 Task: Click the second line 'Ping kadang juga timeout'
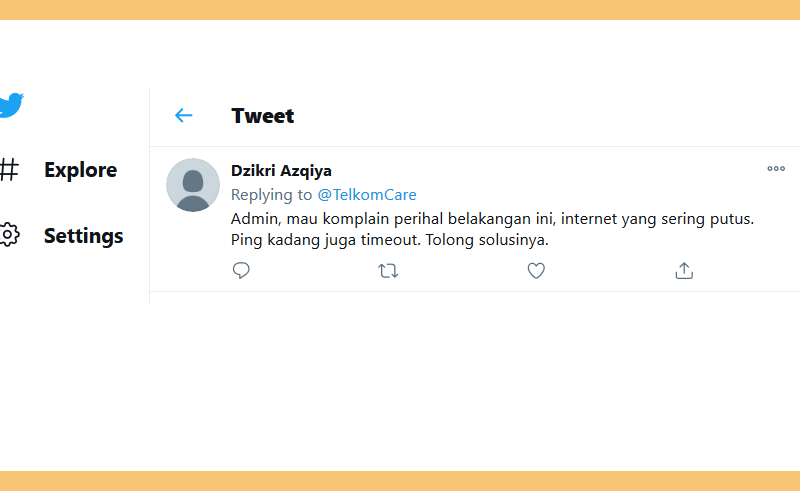coord(326,240)
